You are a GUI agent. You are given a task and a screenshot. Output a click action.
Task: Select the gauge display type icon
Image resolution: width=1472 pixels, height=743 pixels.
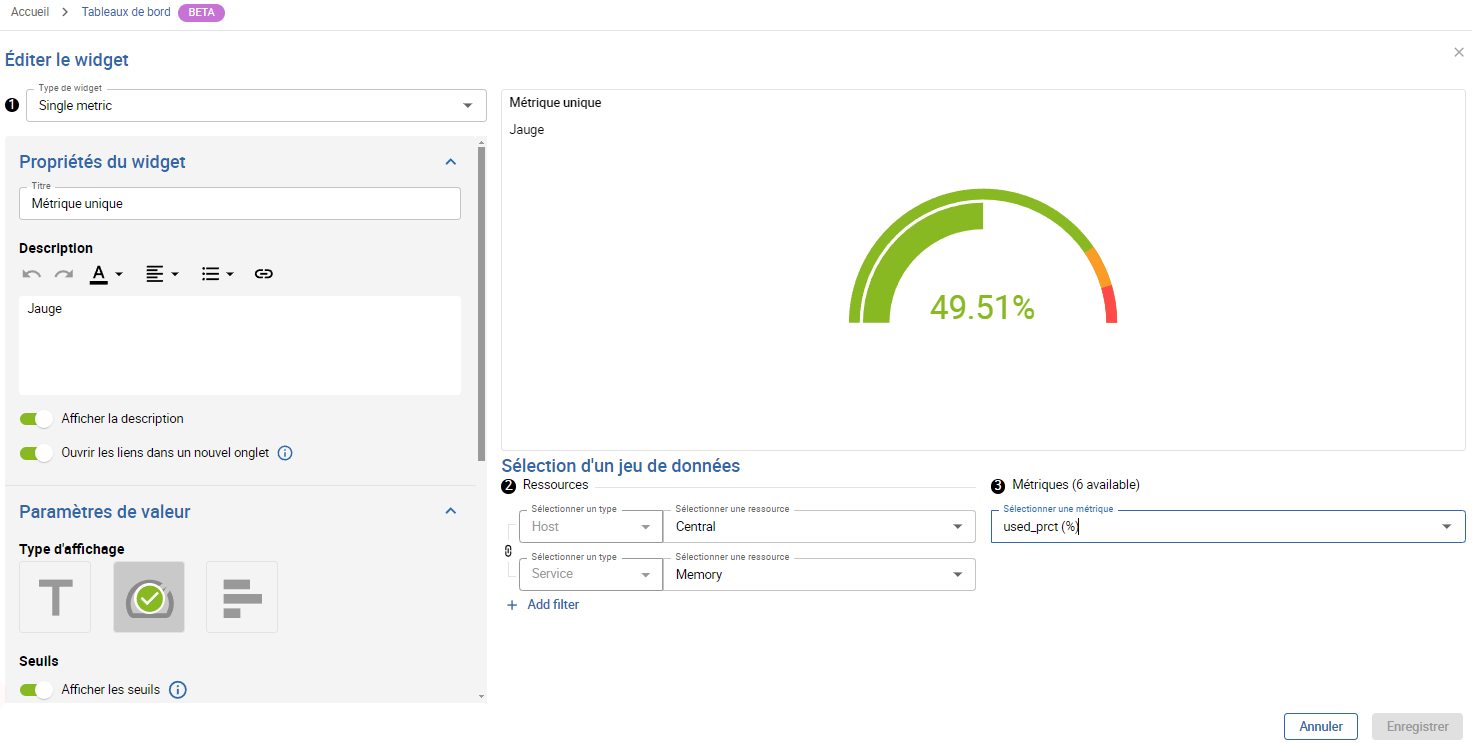(149, 597)
